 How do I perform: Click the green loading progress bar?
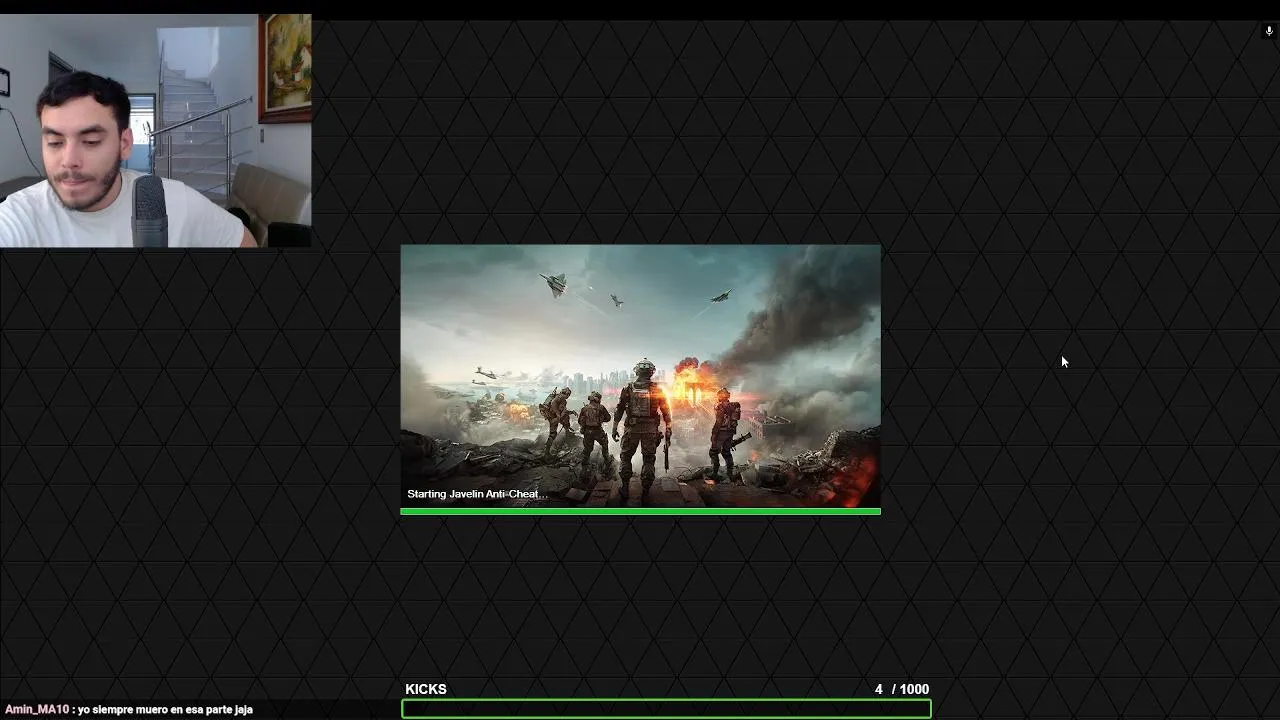[640, 511]
